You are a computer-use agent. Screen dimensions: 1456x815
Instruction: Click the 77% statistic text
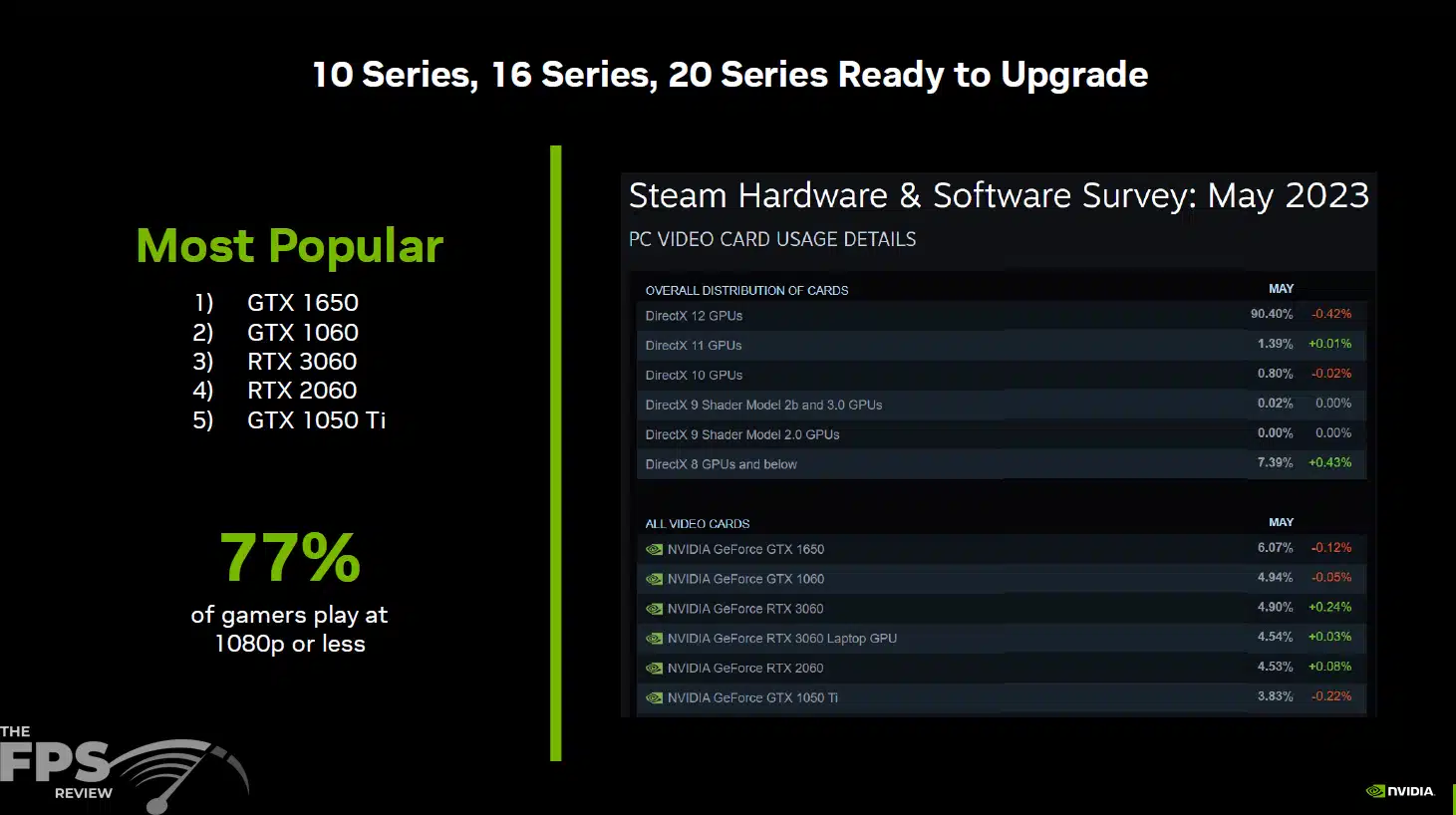pyautogui.click(x=290, y=558)
